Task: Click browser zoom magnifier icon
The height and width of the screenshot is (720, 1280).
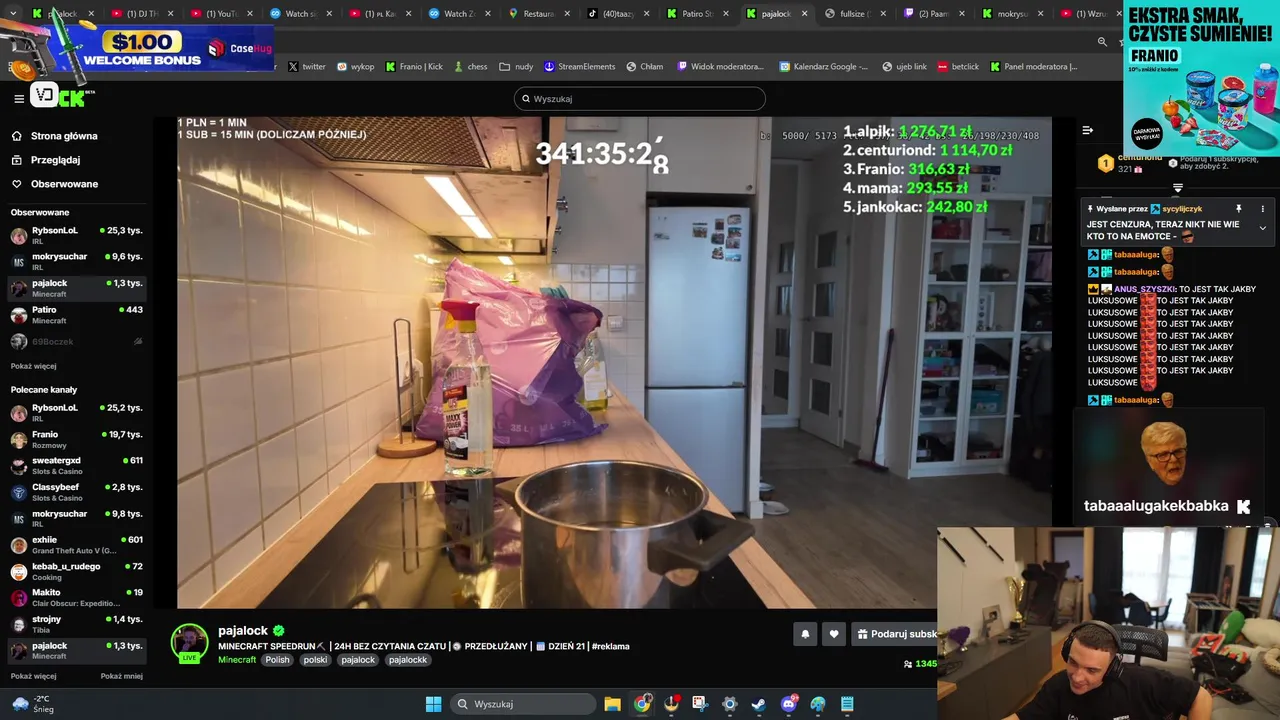Action: point(1102,42)
